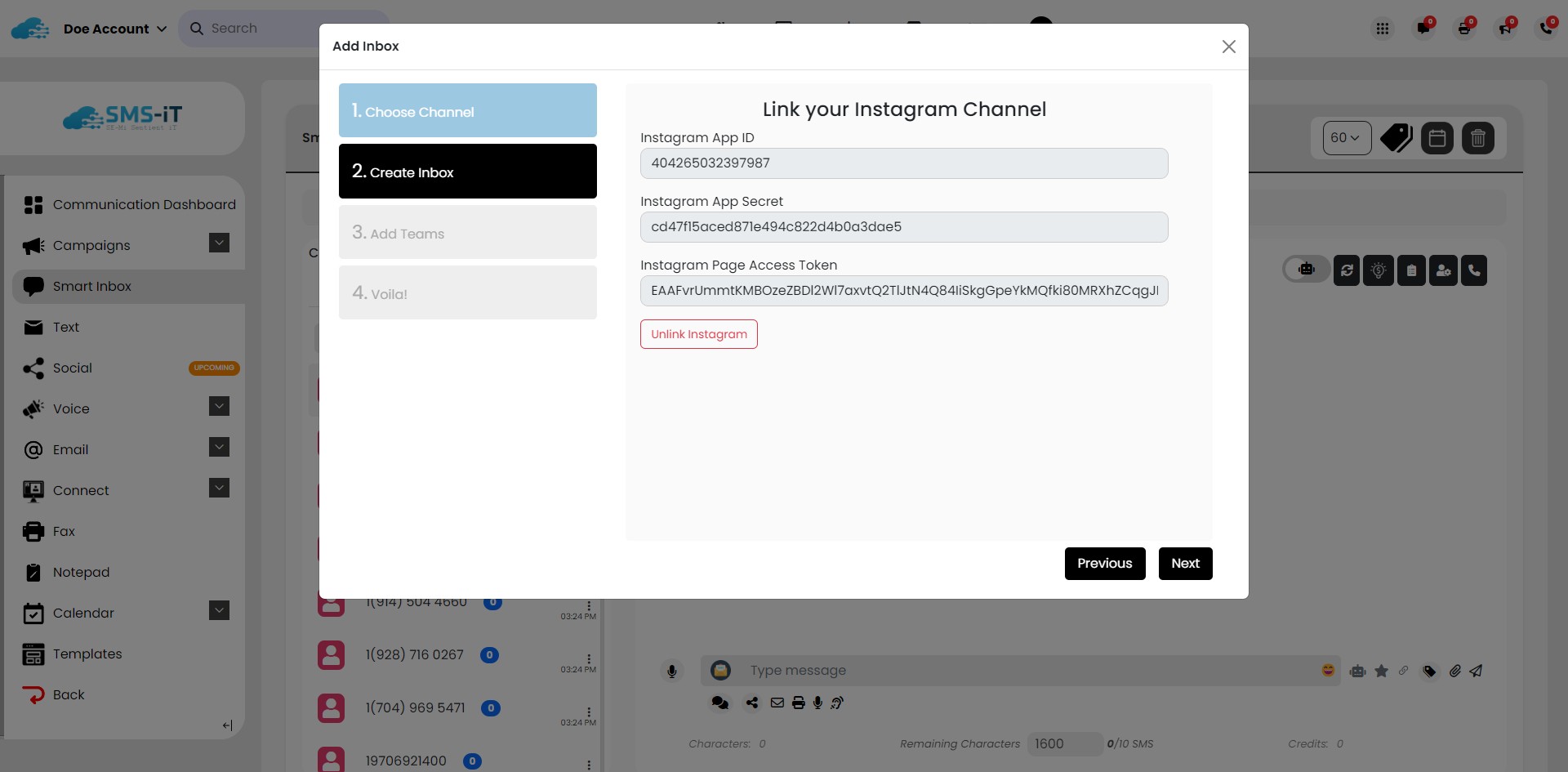This screenshot has width=1568, height=772.
Task: Select the email envelope channel below message box
Action: tap(777, 703)
